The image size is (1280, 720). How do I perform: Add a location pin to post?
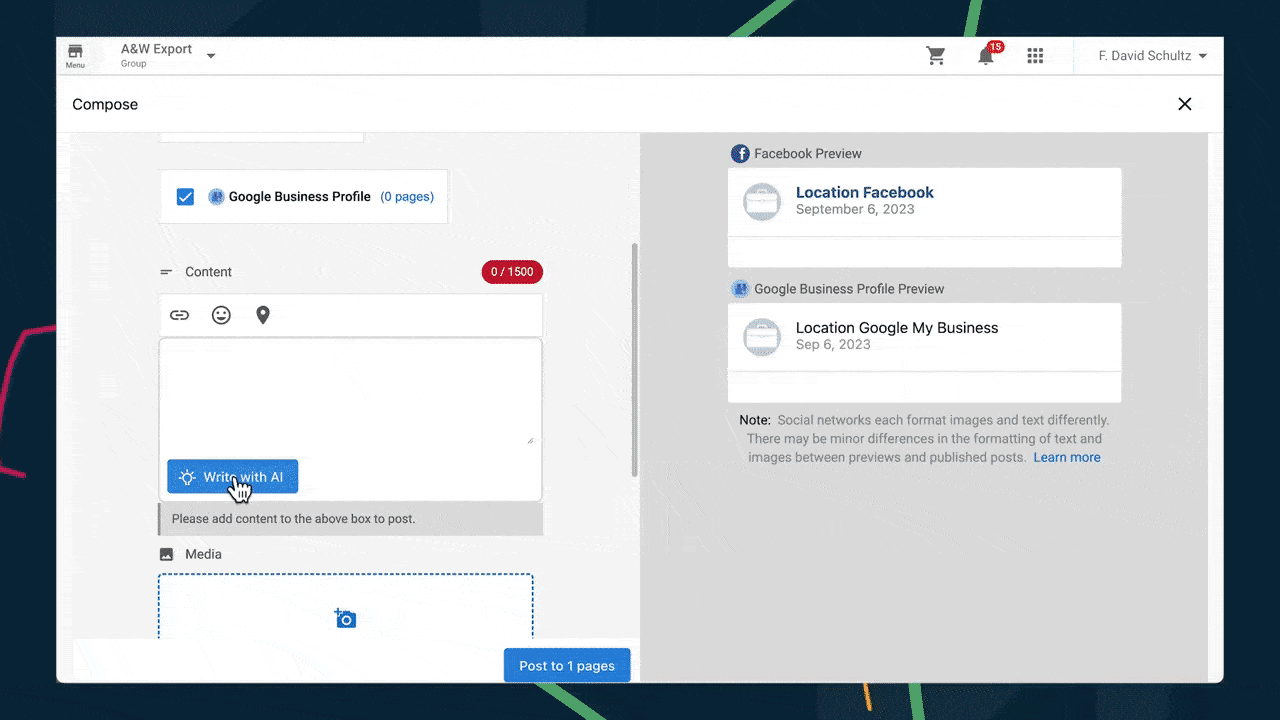point(263,315)
